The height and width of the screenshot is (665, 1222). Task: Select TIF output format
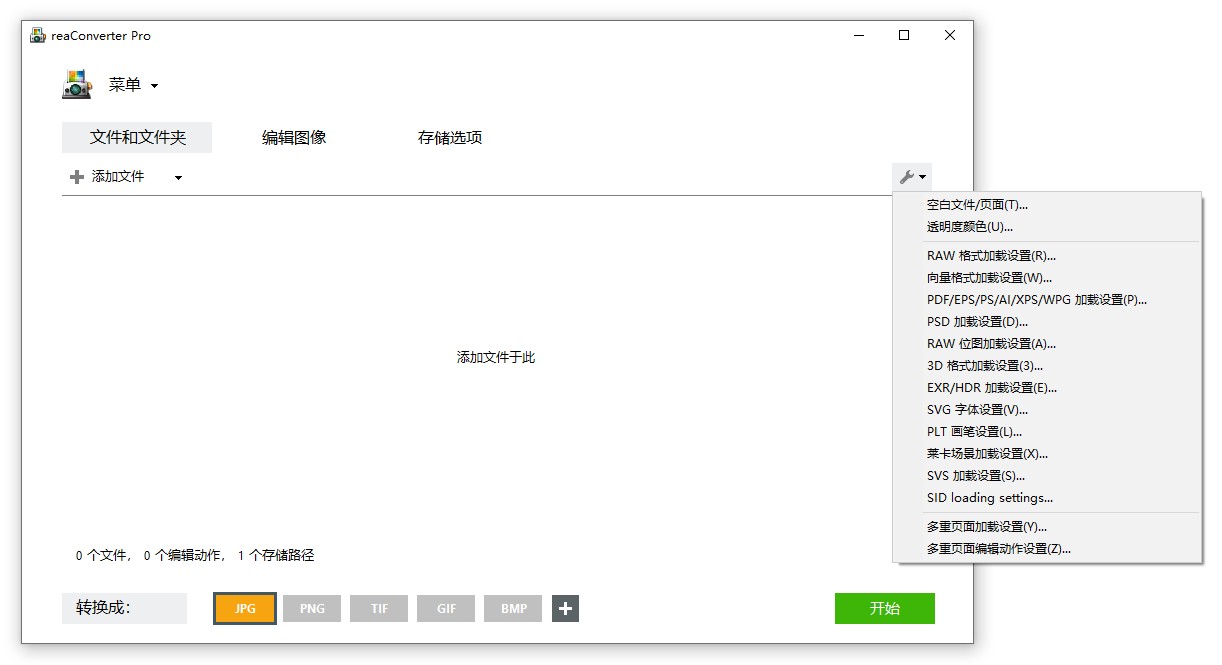(x=379, y=608)
